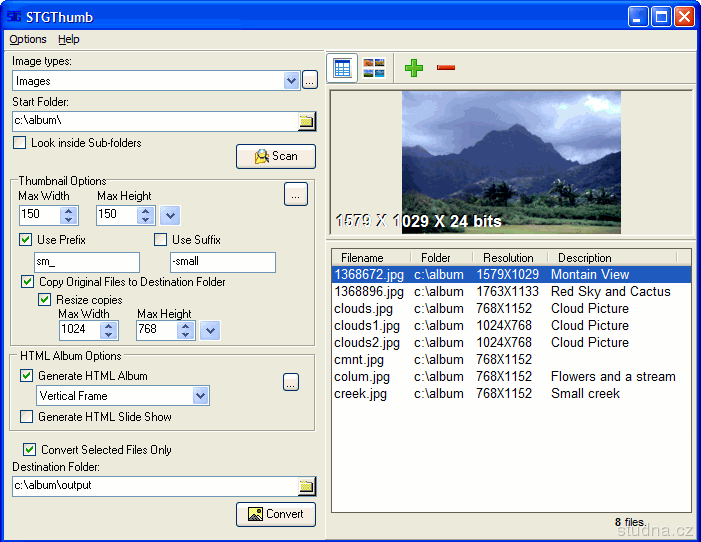Open the Vertical Frame album layout dropdown

[201, 396]
